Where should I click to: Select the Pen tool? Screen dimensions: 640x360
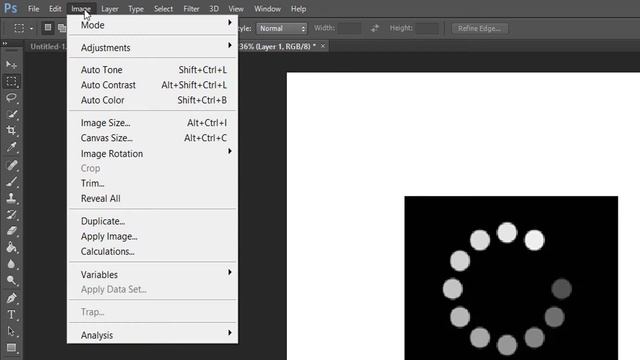(x=11, y=298)
